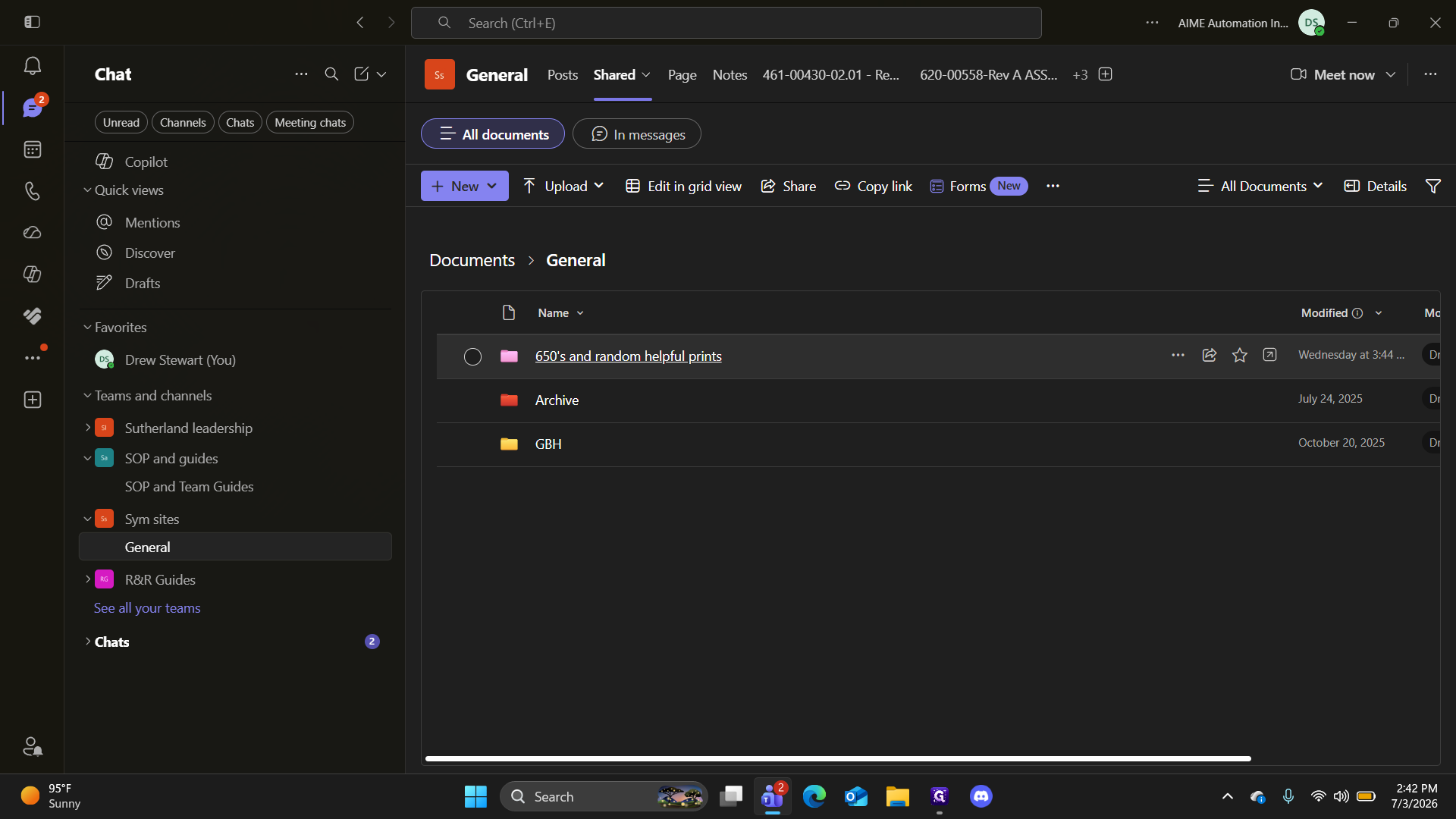Switch to All documents view

[x=493, y=134]
